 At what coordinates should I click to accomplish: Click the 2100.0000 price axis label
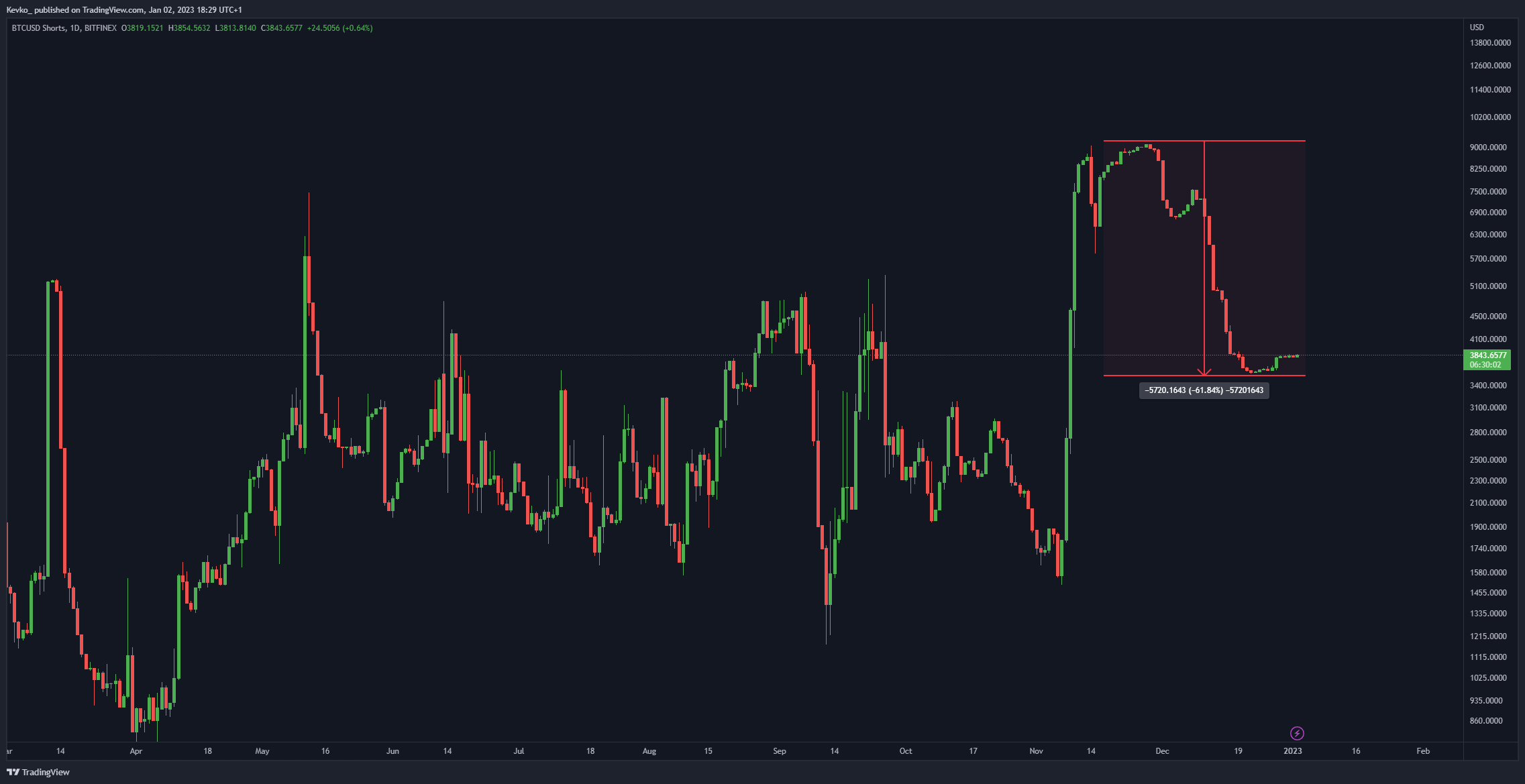pos(1488,503)
